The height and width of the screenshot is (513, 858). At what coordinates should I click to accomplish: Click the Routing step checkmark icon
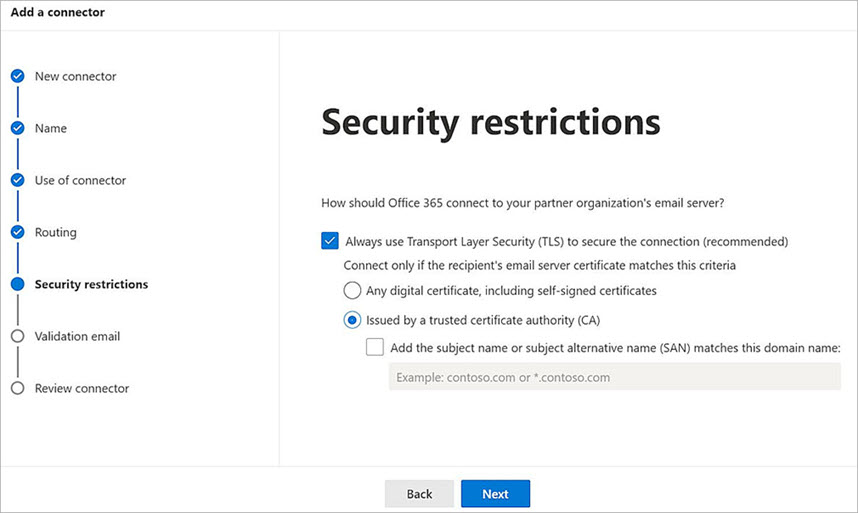(17, 233)
